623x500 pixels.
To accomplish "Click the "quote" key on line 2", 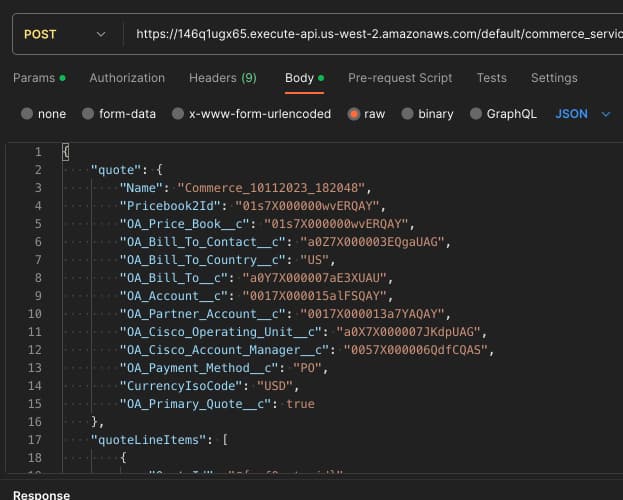I will (116, 170).
